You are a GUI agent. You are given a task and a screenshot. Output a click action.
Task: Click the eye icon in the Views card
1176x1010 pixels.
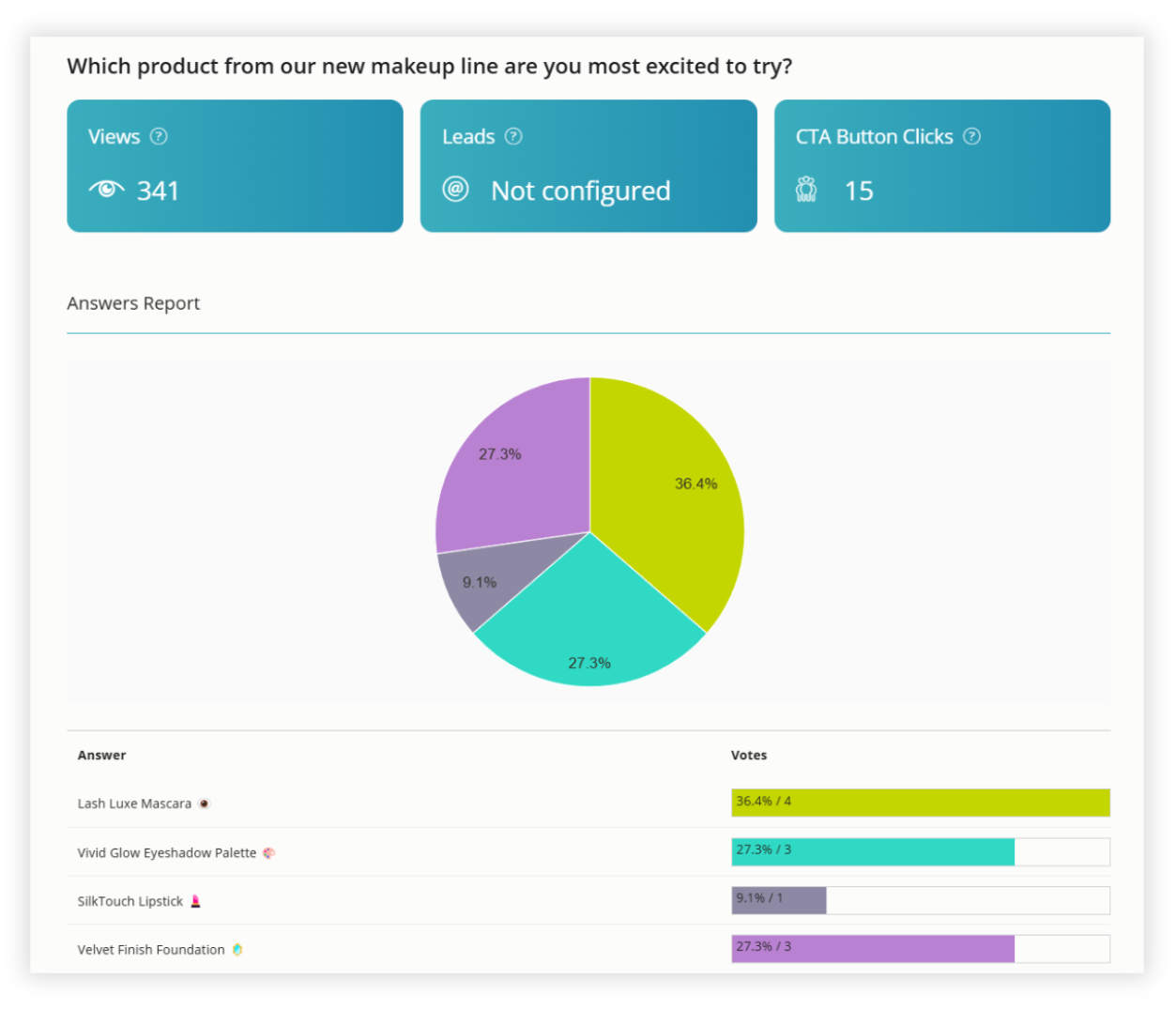click(106, 188)
